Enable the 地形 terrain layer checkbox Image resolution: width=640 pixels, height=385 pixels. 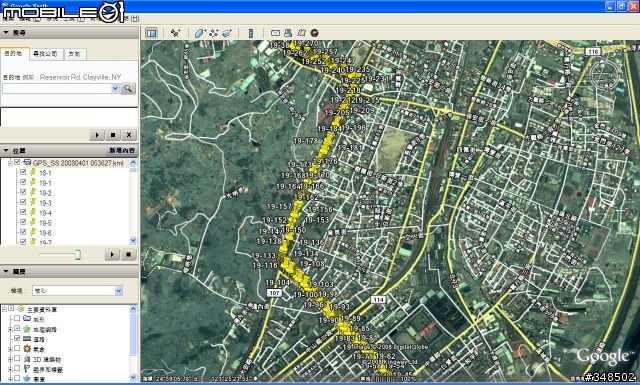(x=17, y=318)
